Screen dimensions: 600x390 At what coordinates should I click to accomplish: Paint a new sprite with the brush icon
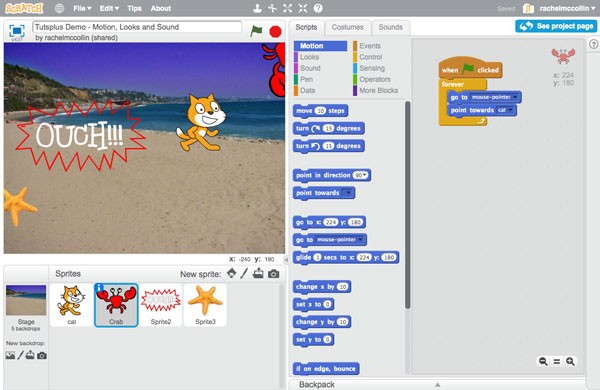tap(244, 273)
